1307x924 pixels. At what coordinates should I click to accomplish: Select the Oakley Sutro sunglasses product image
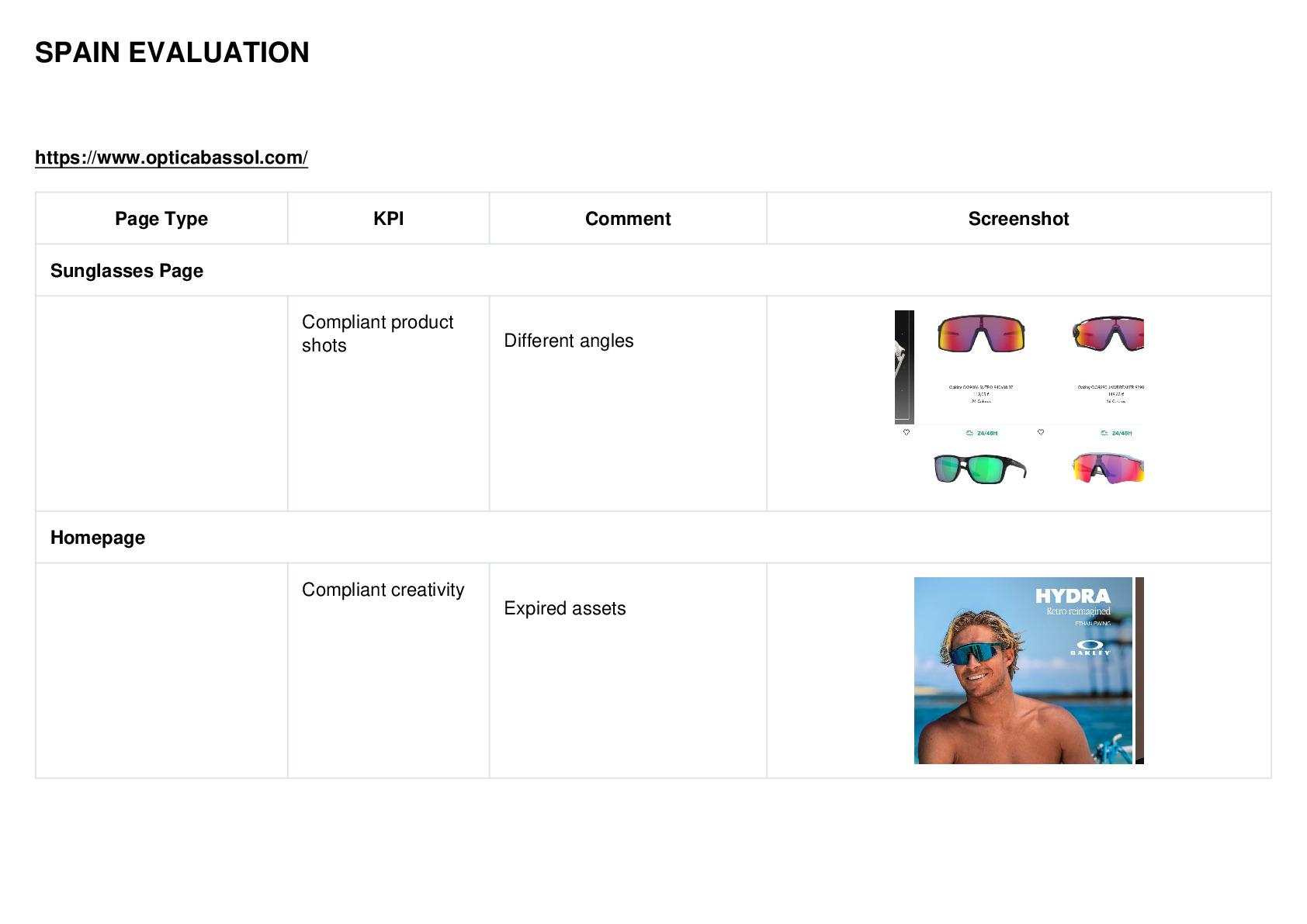[981, 334]
